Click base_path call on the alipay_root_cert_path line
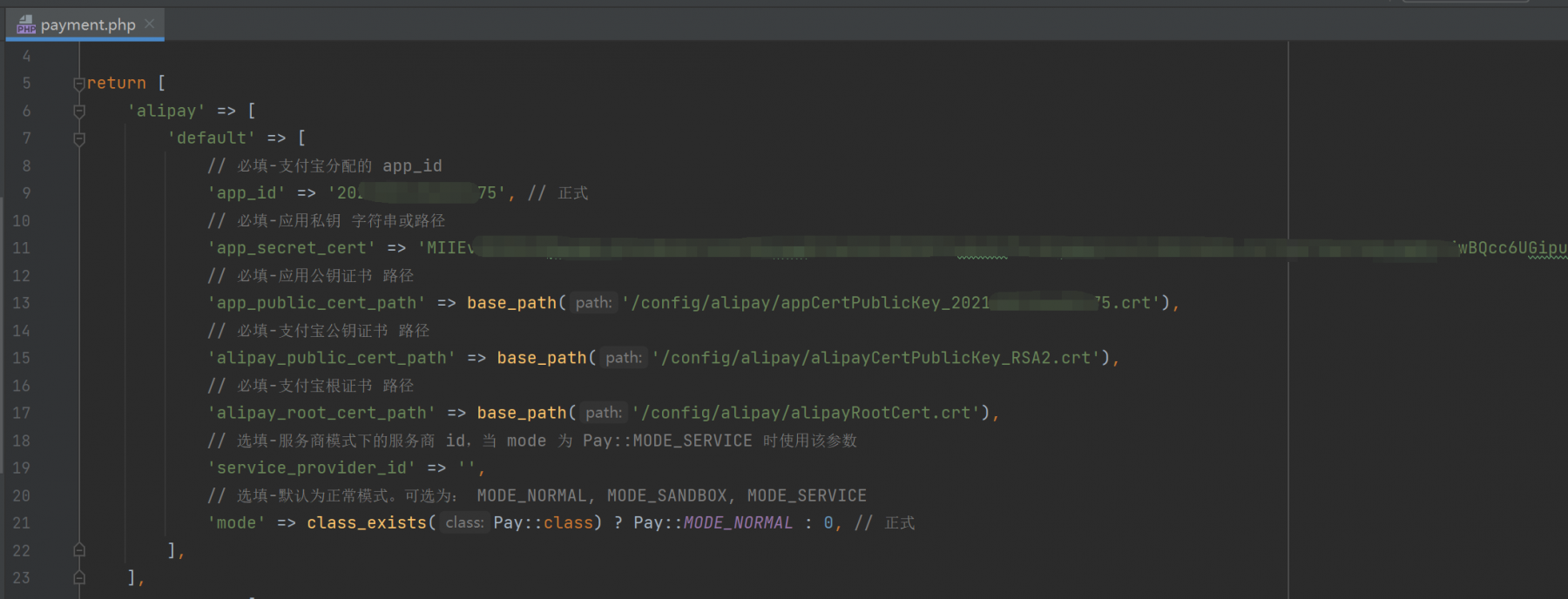1568x599 pixels. click(x=522, y=413)
